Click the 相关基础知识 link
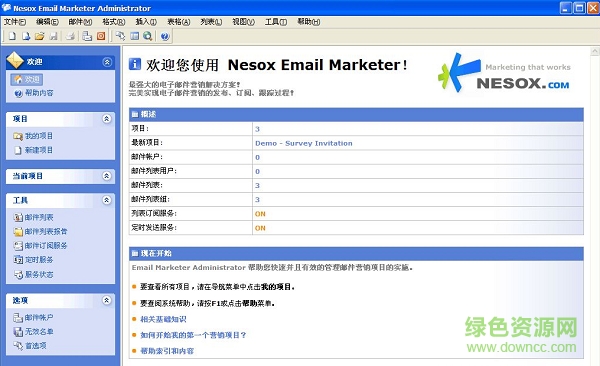This screenshot has width=600, height=366. tap(163, 319)
